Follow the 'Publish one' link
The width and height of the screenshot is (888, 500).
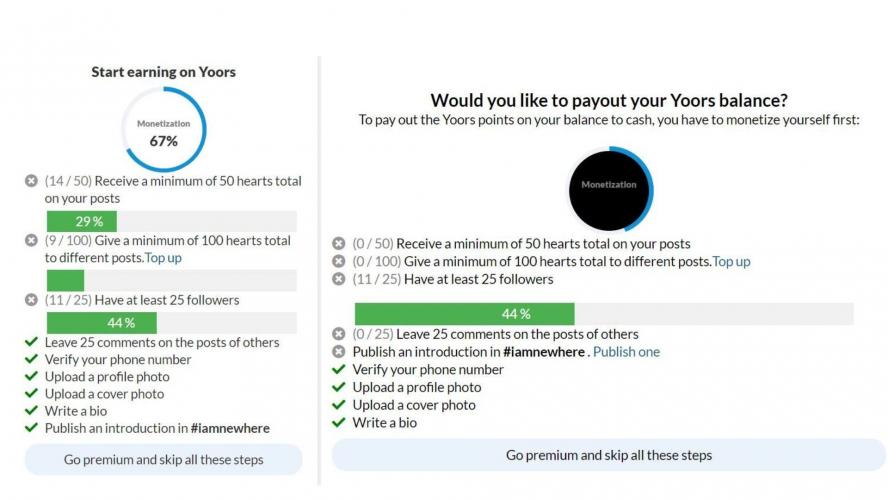pyautogui.click(x=626, y=352)
